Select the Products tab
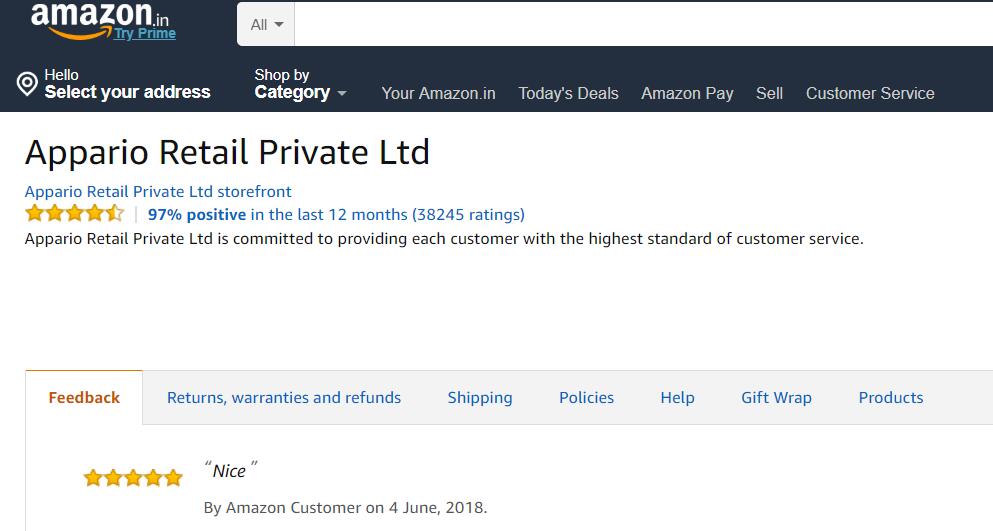The width and height of the screenshot is (993, 531). (891, 397)
